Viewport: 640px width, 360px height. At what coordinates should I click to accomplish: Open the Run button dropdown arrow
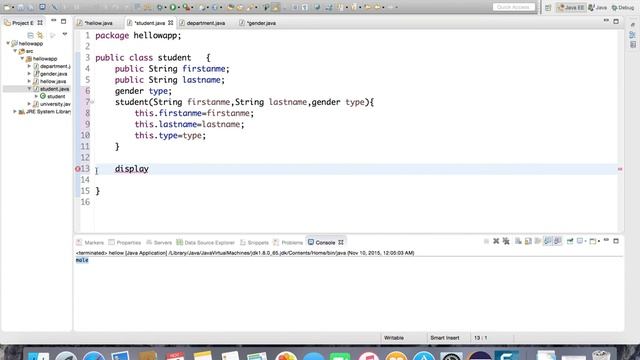[179, 7]
